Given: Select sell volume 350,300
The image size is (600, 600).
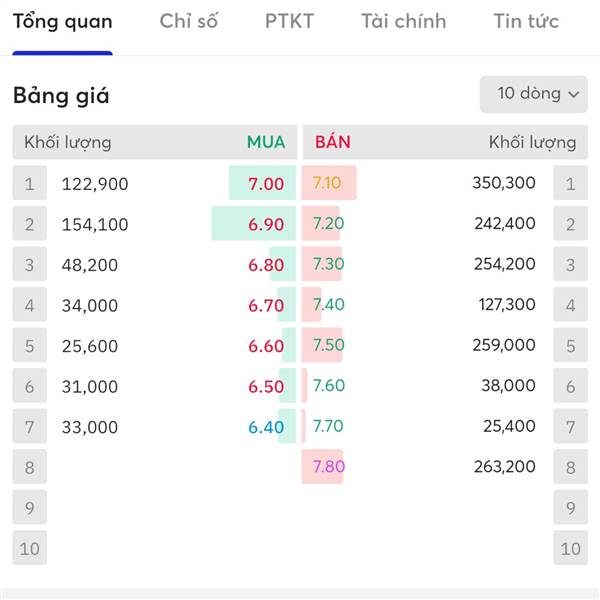Looking at the screenshot, I should (x=504, y=183).
